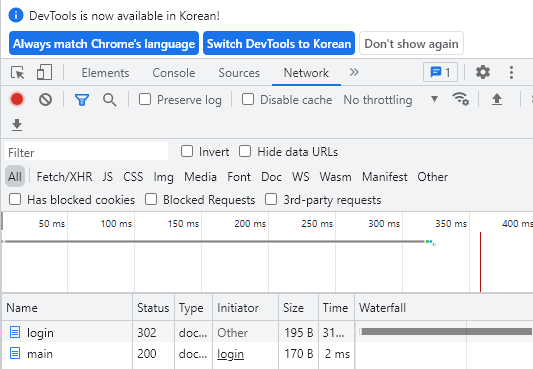Click the info icon in language banner
This screenshot has width=533, height=369.
pos(16,16)
